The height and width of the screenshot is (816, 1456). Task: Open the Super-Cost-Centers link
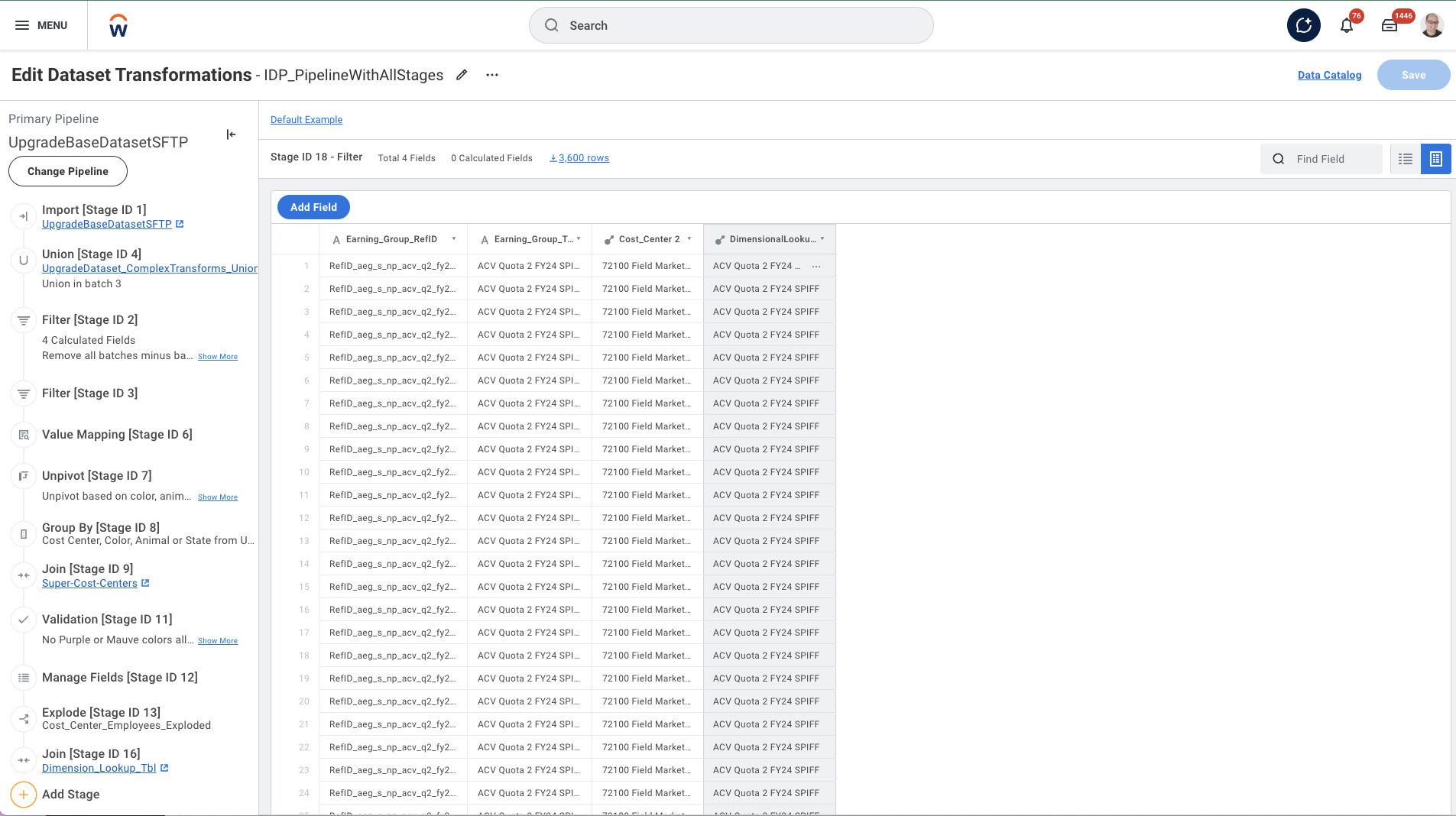89,583
